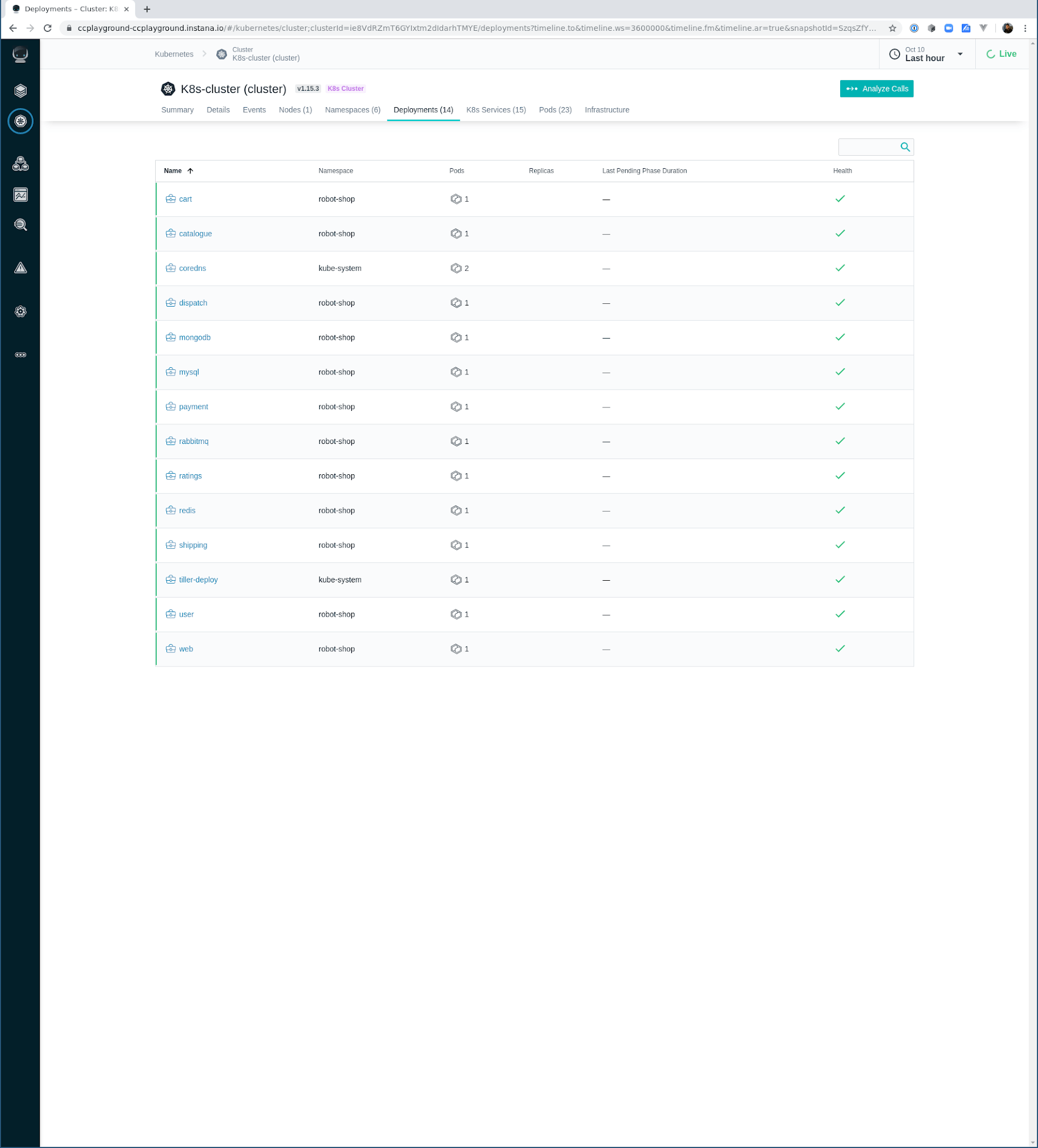This screenshot has width=1038, height=1148.
Task: Switch to the Pods (23) tab
Action: (x=554, y=110)
